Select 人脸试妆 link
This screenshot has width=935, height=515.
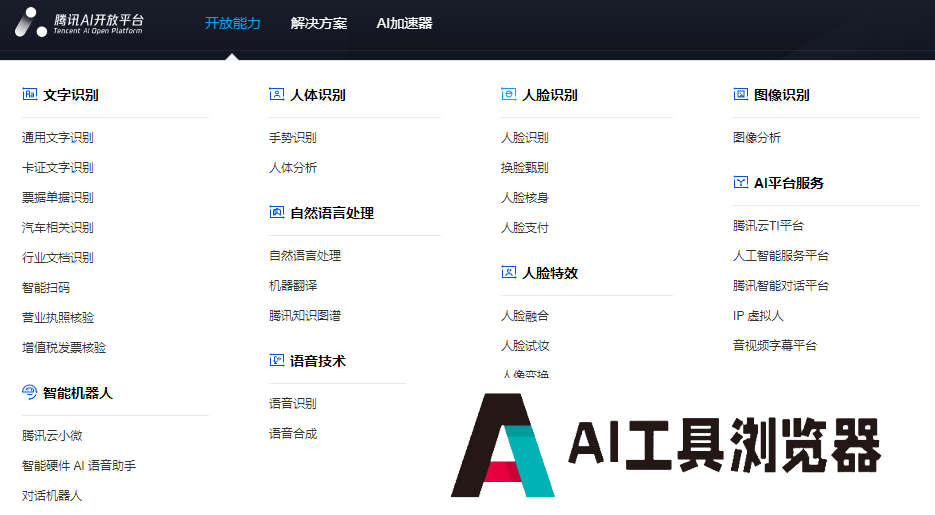point(525,346)
